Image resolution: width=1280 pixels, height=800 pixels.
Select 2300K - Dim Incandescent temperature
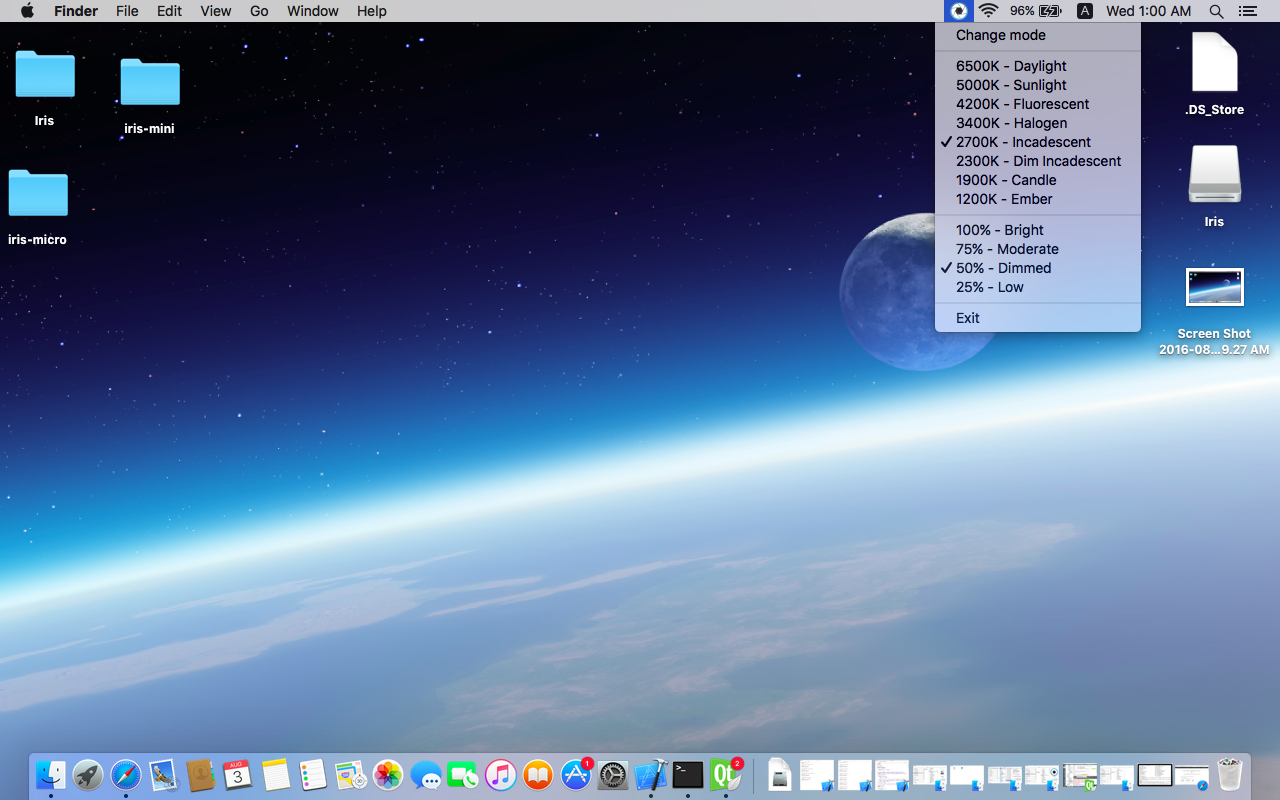point(1038,161)
